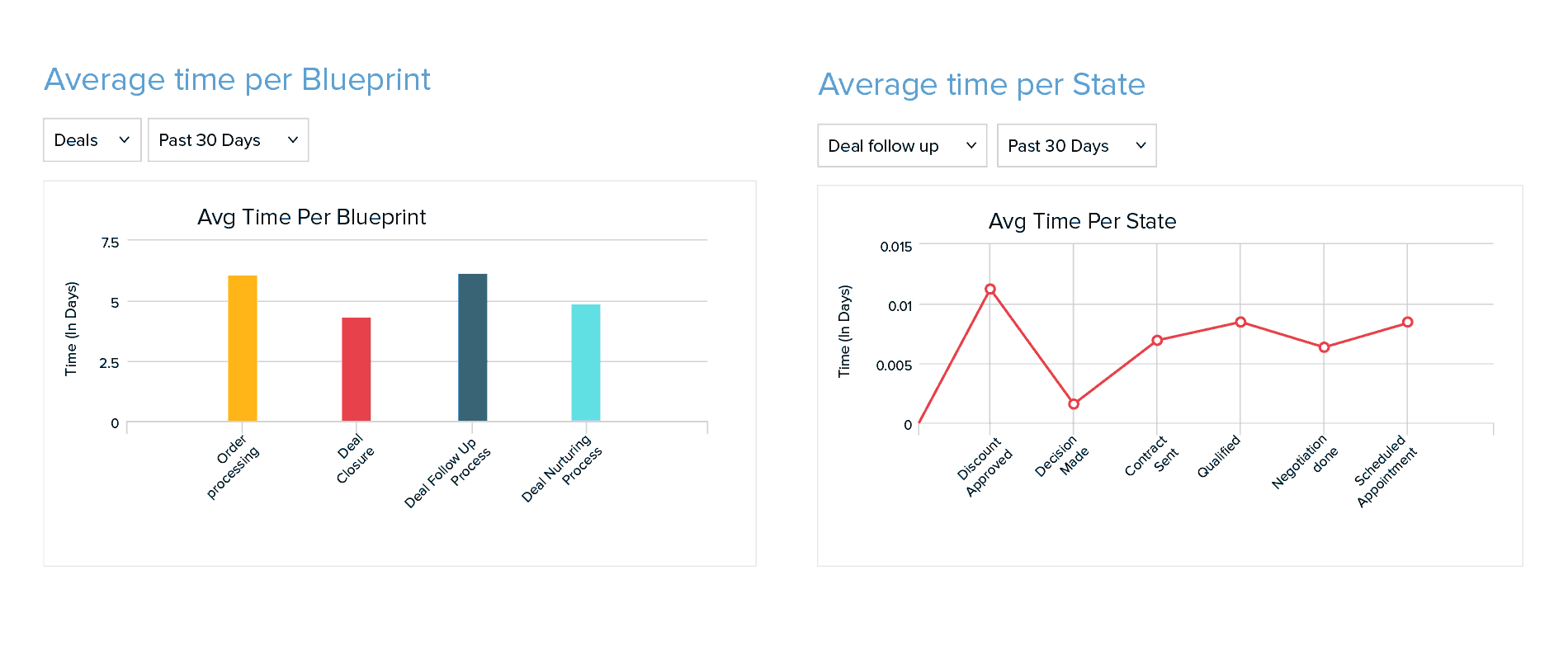Click the Scheduled Appointment axis label
Image resolution: width=1568 pixels, height=660 pixels.
pos(1385,472)
